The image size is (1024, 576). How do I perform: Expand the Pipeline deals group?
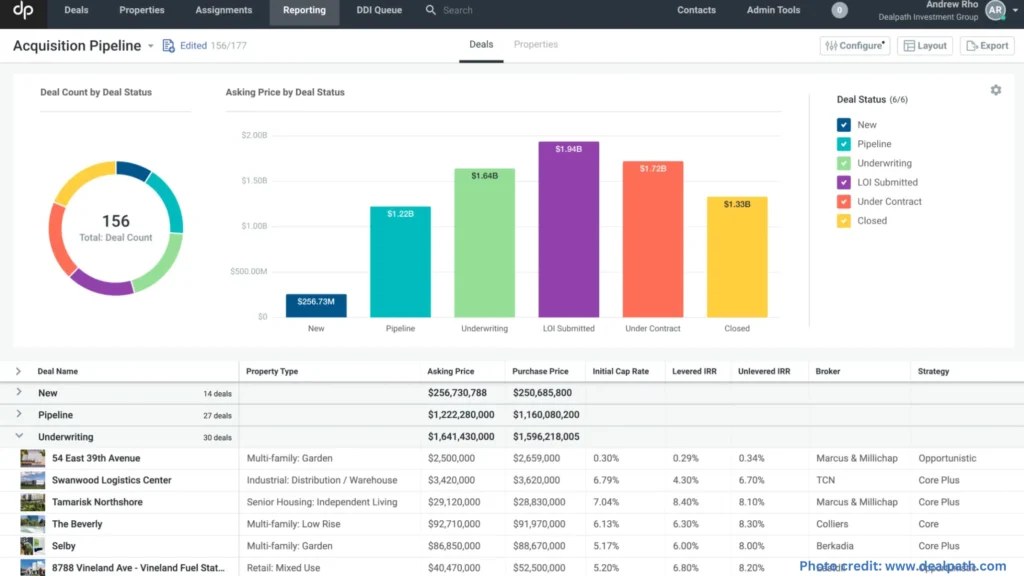[18, 415]
